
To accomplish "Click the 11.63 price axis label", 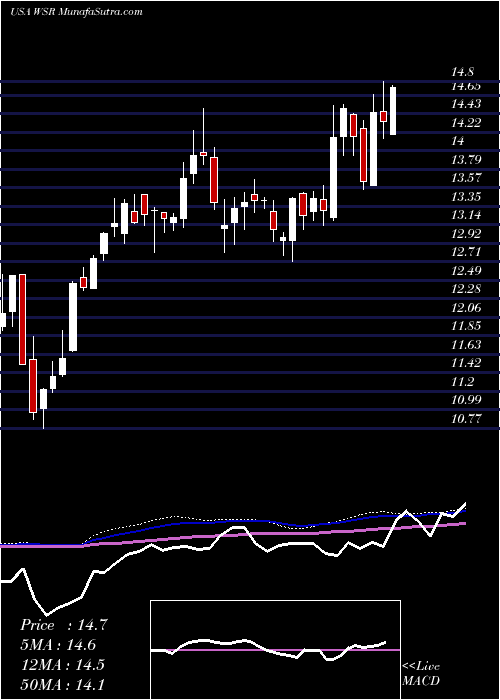I will point(466,345).
